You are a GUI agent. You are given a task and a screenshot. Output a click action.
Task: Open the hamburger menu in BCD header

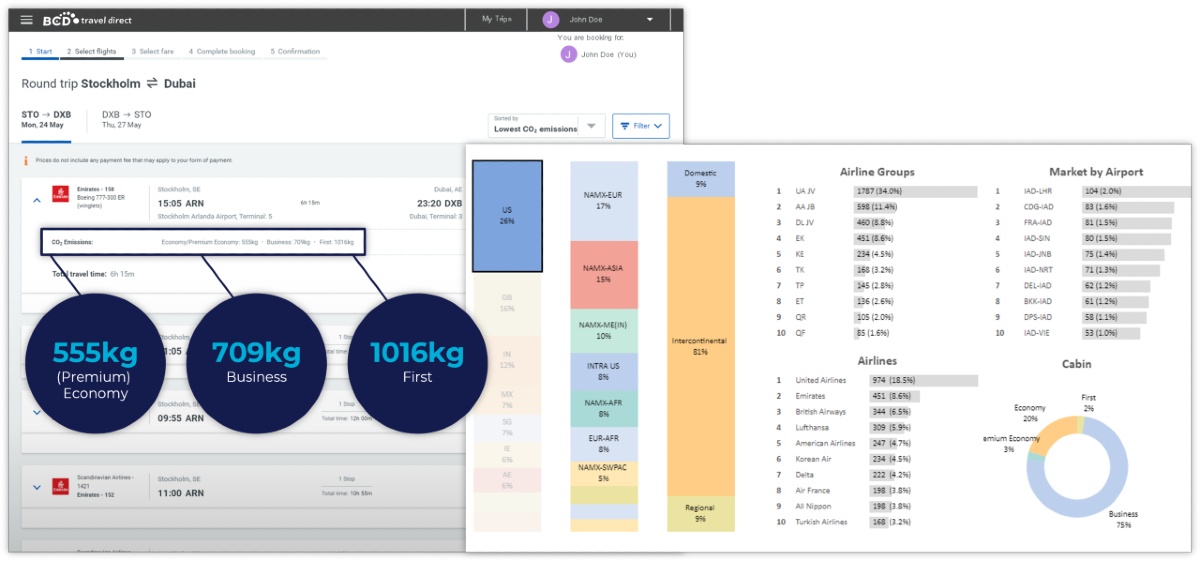[x=26, y=20]
